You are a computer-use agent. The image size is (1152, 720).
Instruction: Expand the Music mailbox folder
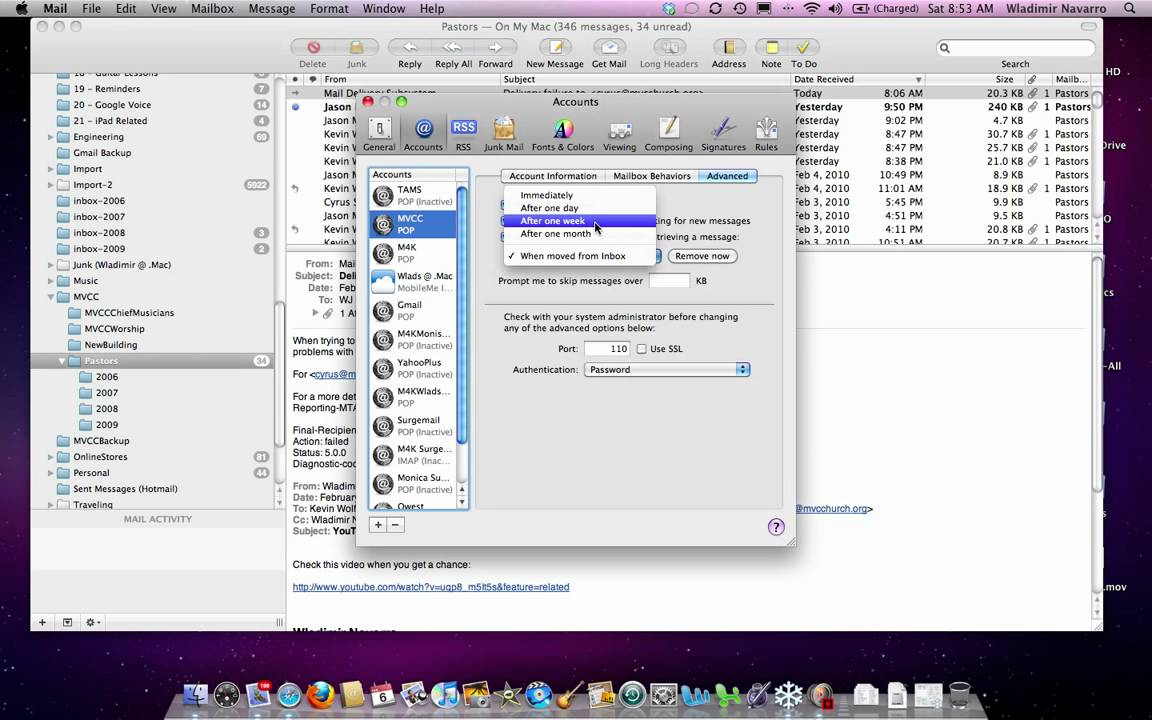pos(51,281)
